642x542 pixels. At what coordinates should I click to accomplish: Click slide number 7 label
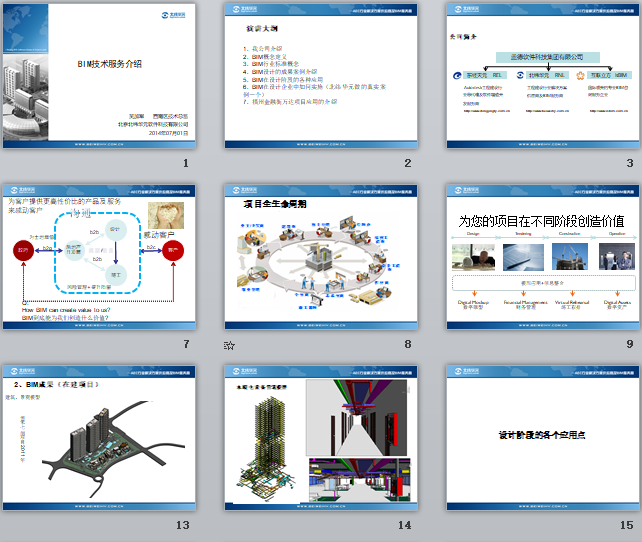click(x=186, y=344)
